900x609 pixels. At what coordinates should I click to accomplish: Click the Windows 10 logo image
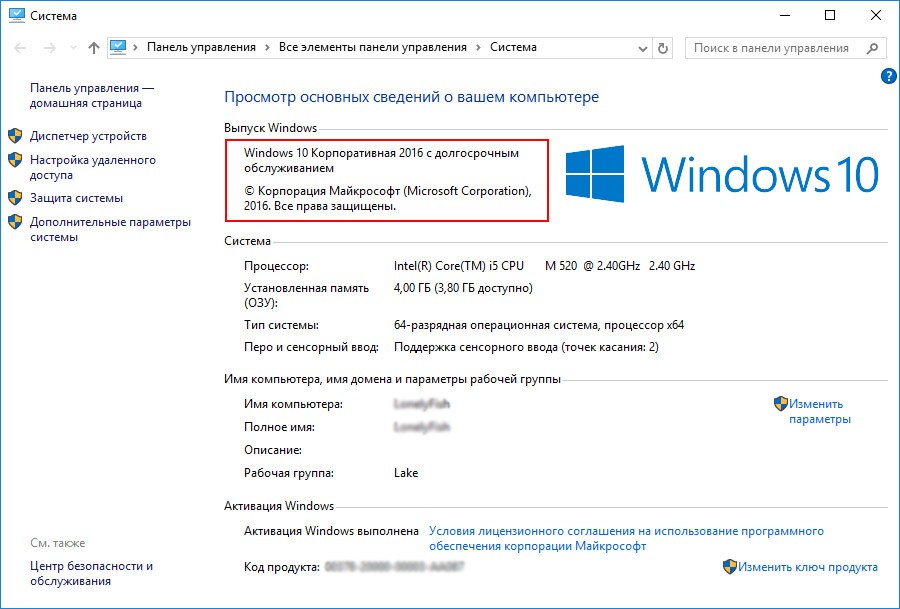721,174
